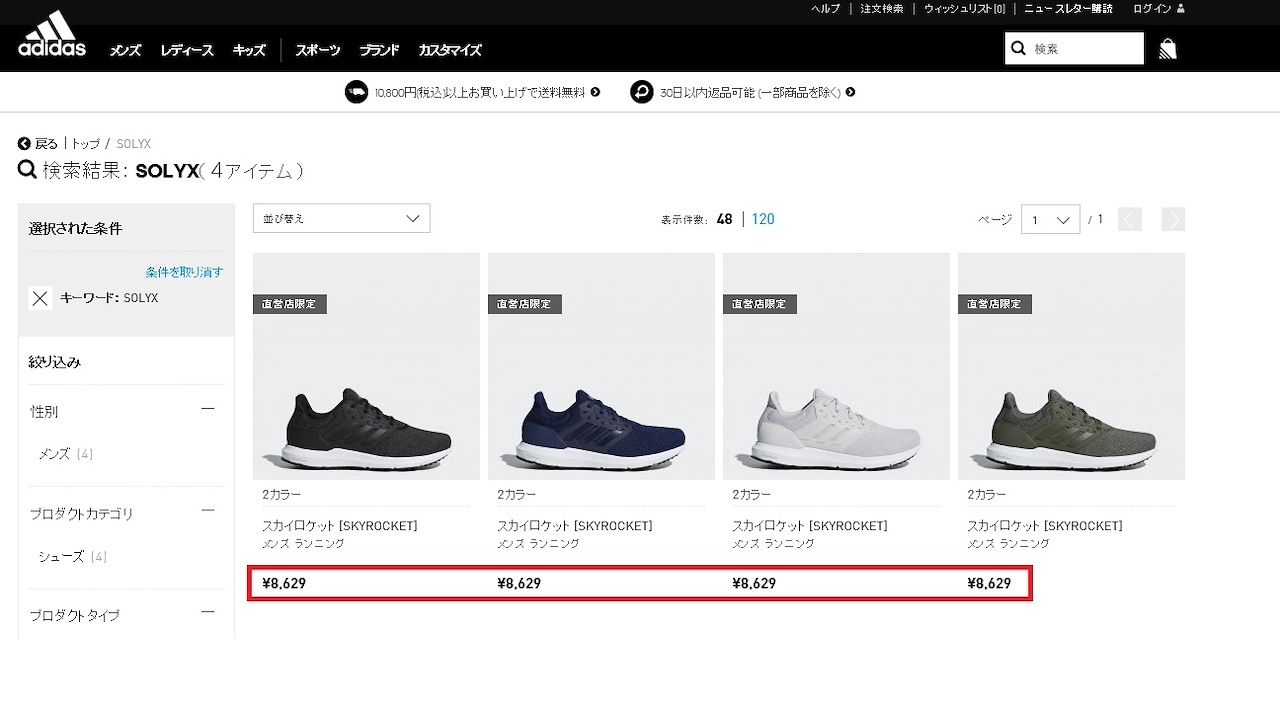
Task: Go to the previous results page arrow
Action: (x=1130, y=219)
